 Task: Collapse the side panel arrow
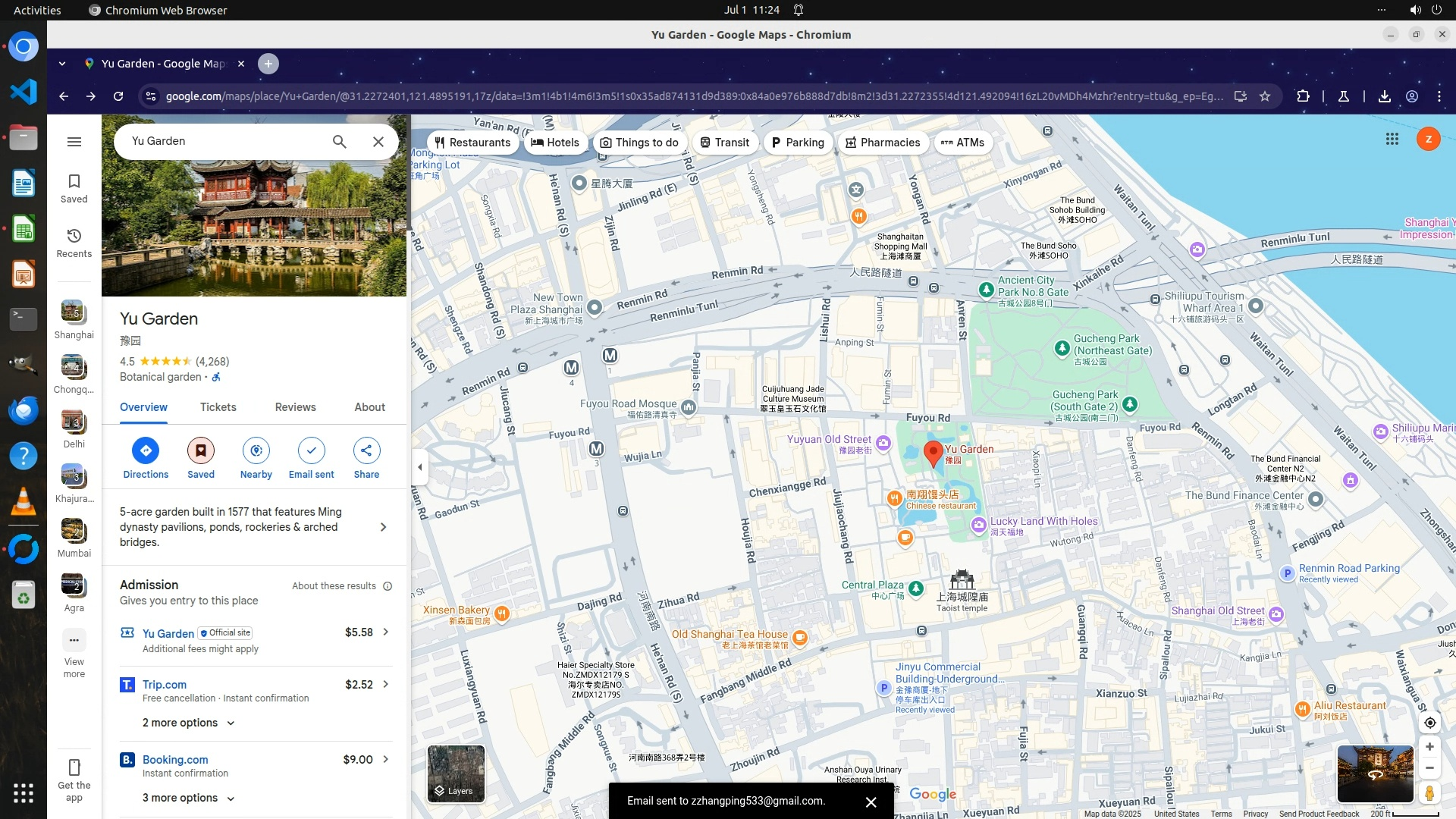click(420, 467)
